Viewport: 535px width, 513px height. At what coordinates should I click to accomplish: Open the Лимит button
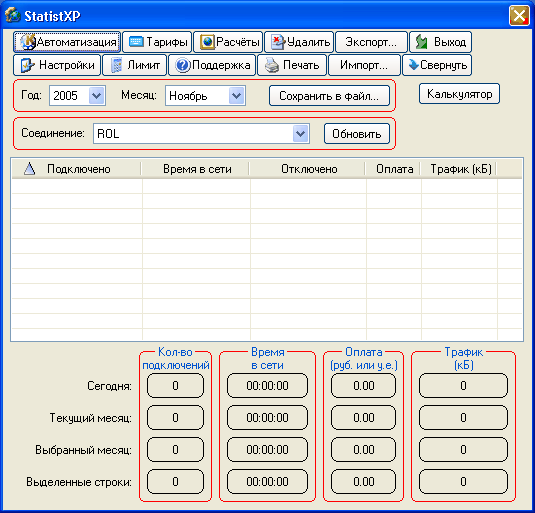click(134, 65)
